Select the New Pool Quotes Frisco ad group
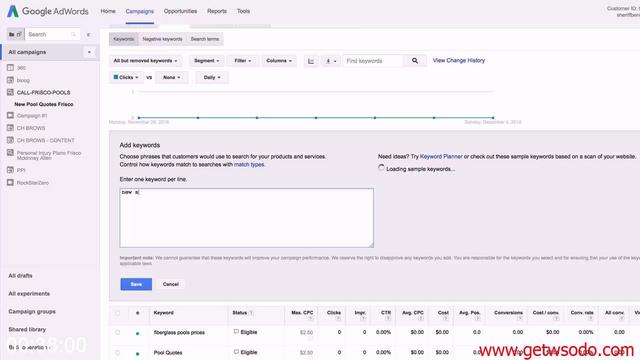 point(44,104)
